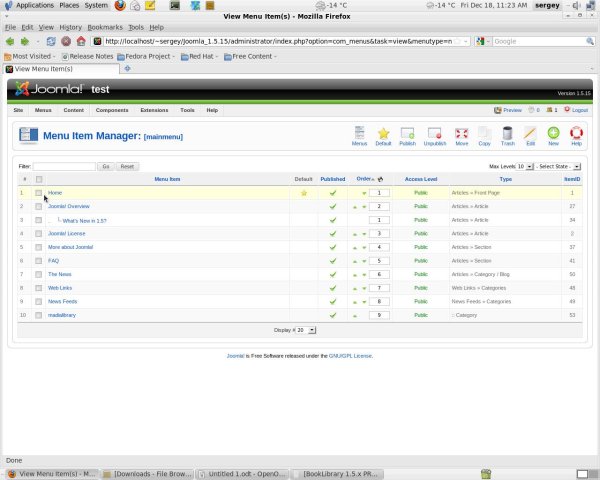Screen dimensions: 600x480
Task: Check the Joomla! Overview row checkbox
Action: (38, 206)
